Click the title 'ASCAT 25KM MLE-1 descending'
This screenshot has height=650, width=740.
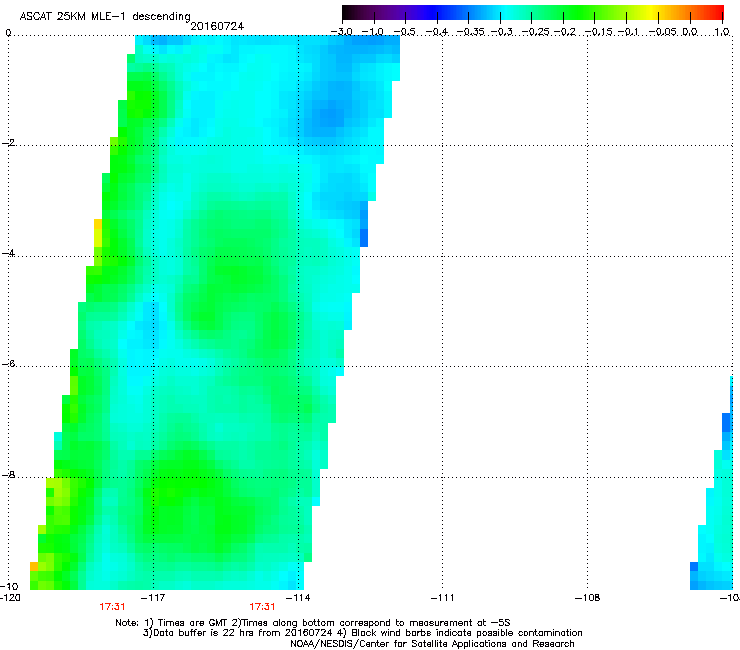(105, 17)
